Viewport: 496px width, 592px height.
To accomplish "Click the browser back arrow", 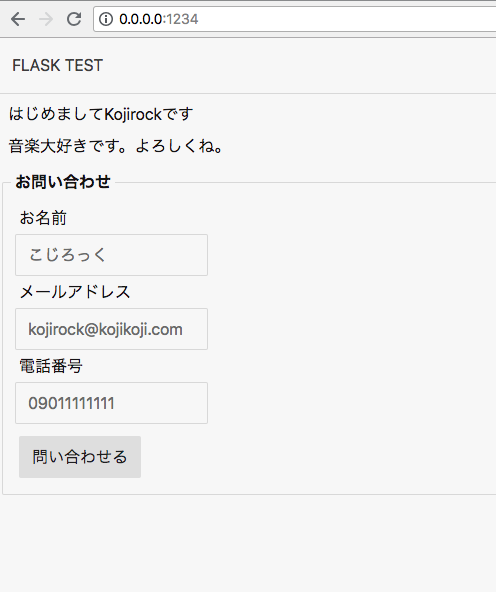I will pos(18,19).
